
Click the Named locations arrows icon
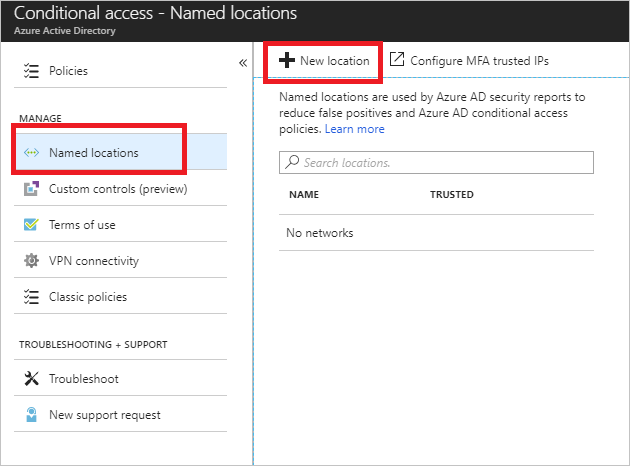tap(30, 153)
